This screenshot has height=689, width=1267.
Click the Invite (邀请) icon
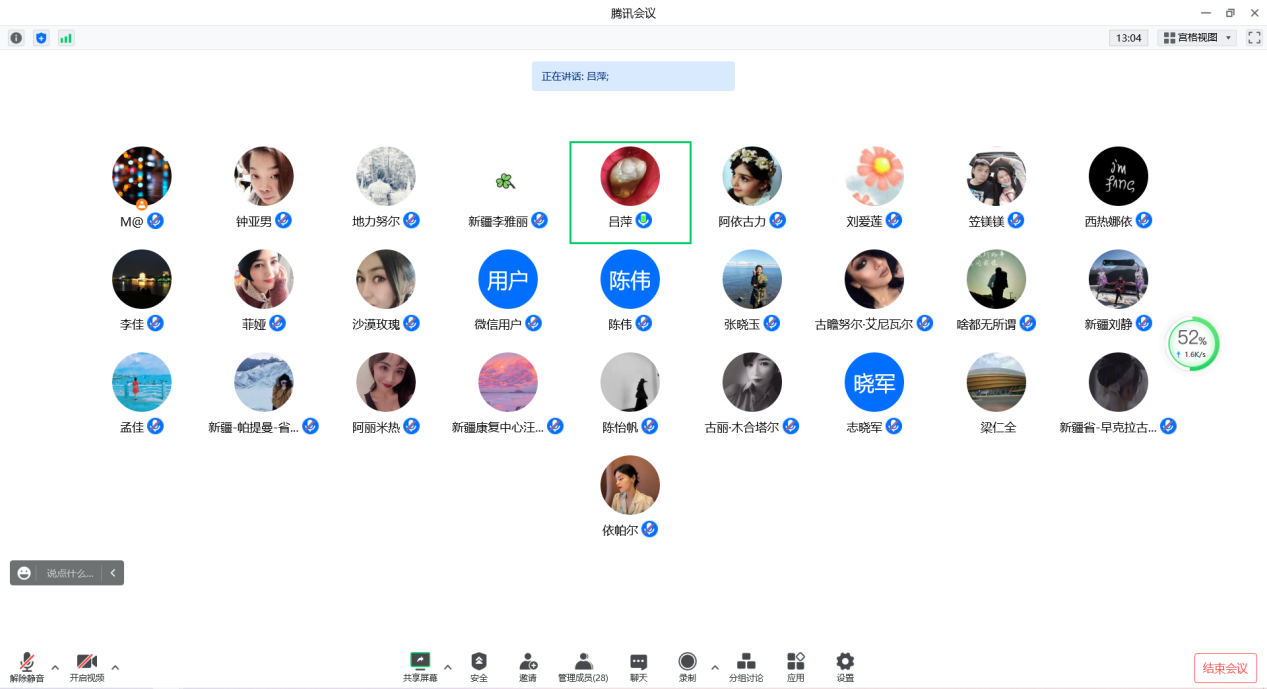[528, 662]
